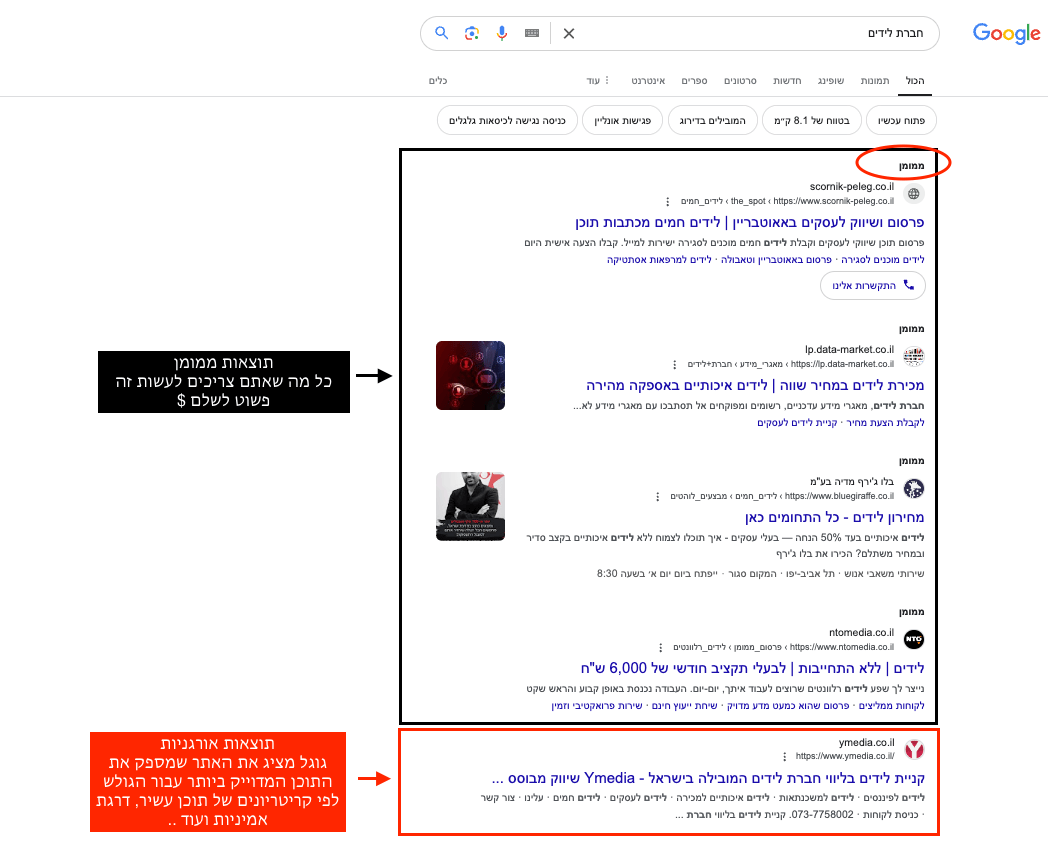Open the מכירת לידים במחיר שווה ad title

pos(755,385)
